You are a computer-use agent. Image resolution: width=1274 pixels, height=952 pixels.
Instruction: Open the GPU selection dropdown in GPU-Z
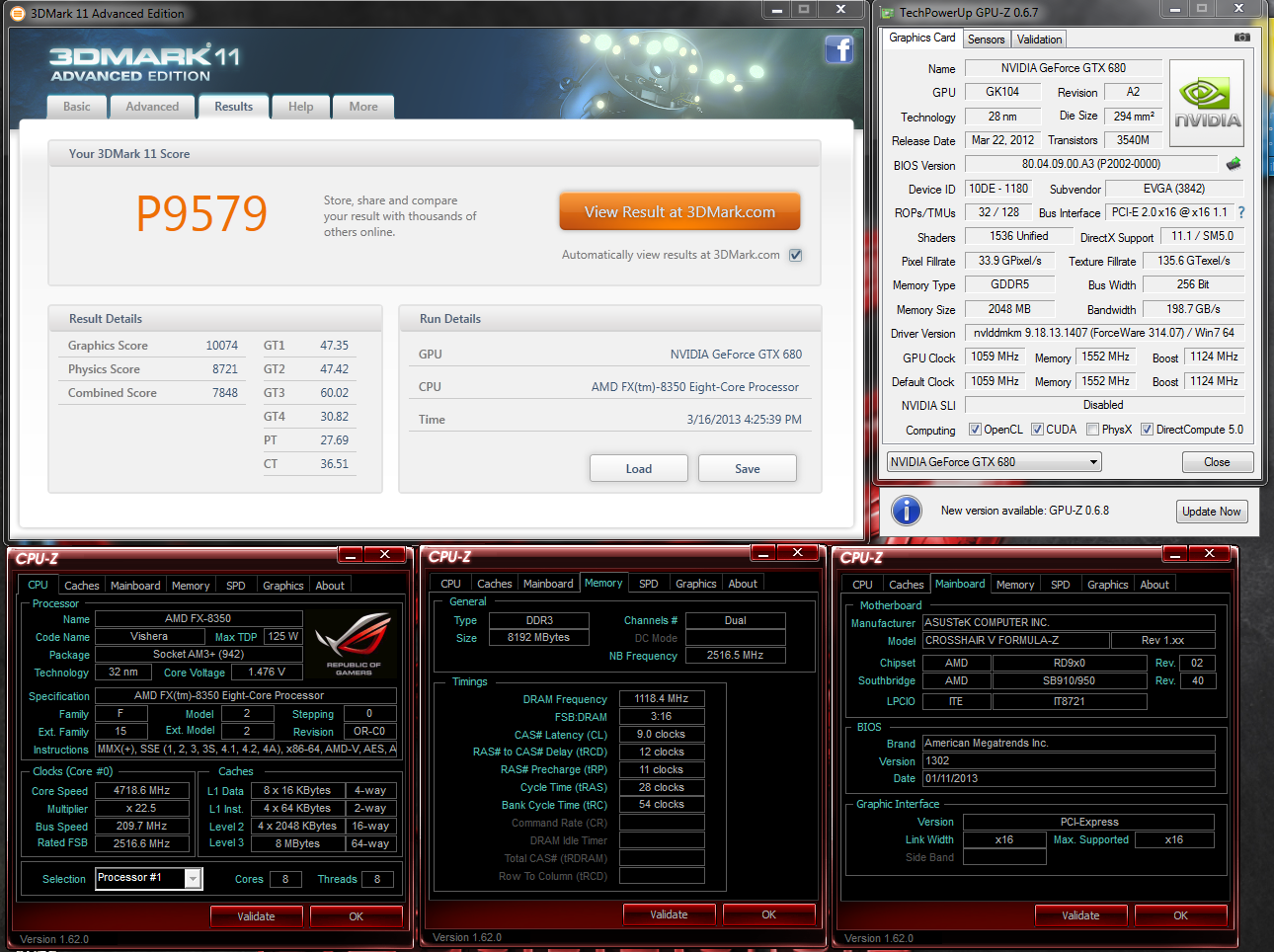[x=994, y=462]
